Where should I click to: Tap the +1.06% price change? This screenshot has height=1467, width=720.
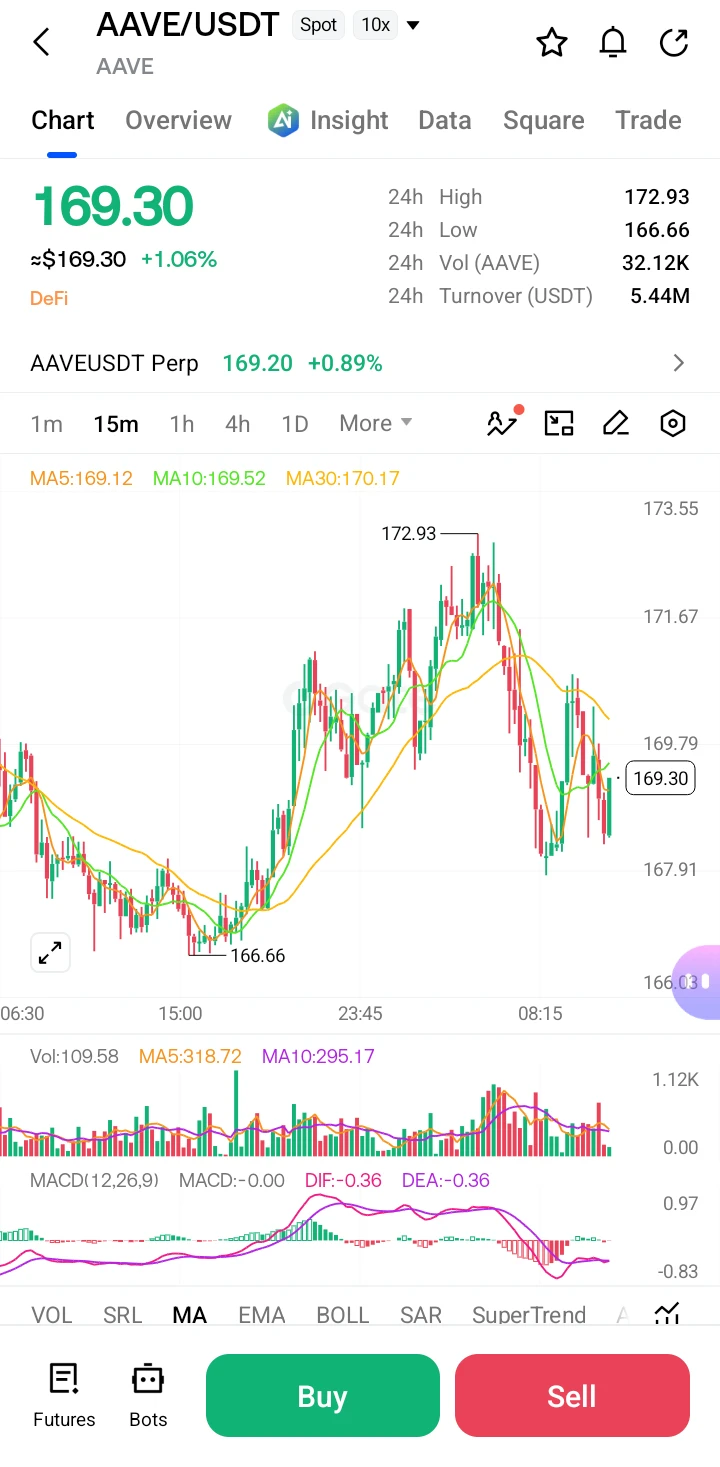[x=179, y=260]
